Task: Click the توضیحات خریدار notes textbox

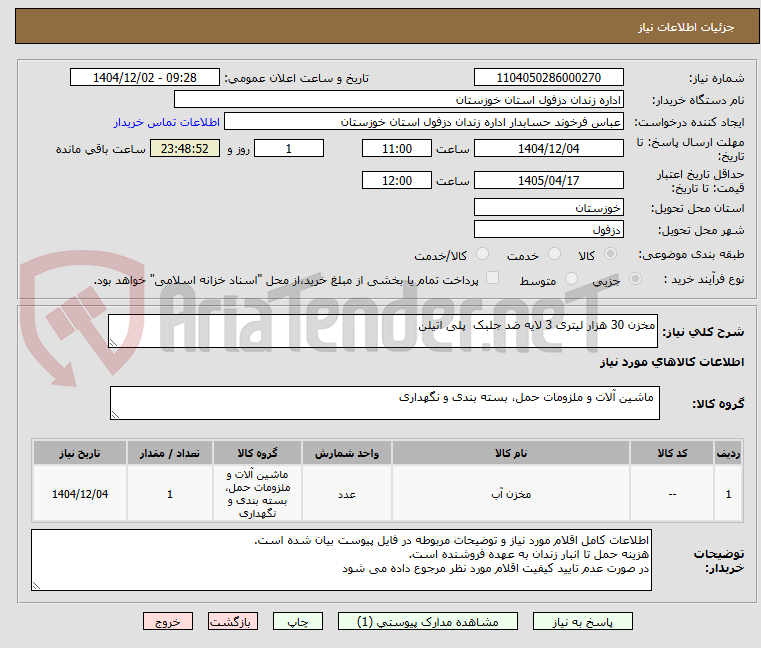Action: tap(341, 560)
